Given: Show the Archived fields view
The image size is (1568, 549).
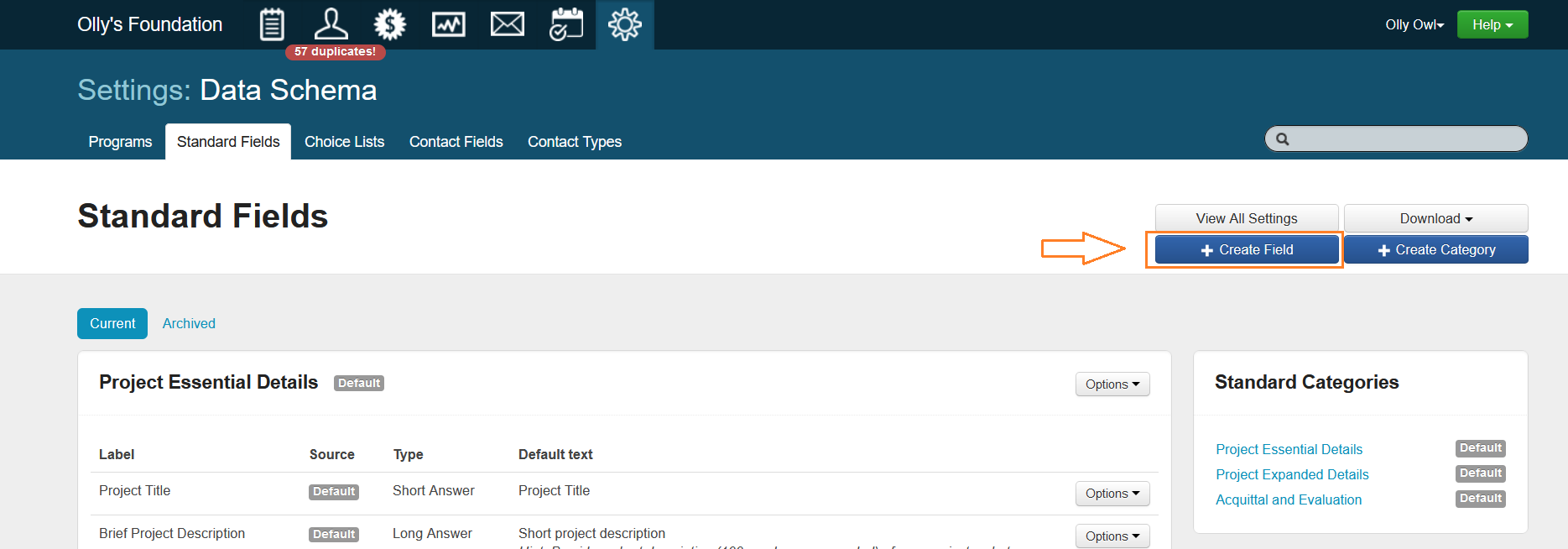Looking at the screenshot, I should click(189, 324).
